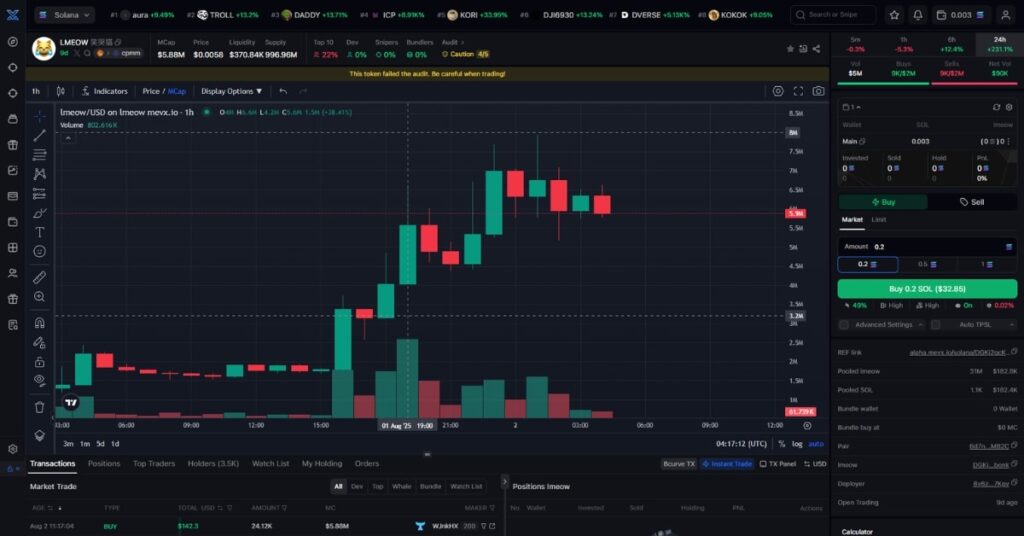Switch to the Top Traders tab
1024x536 pixels.
[x=154, y=464]
